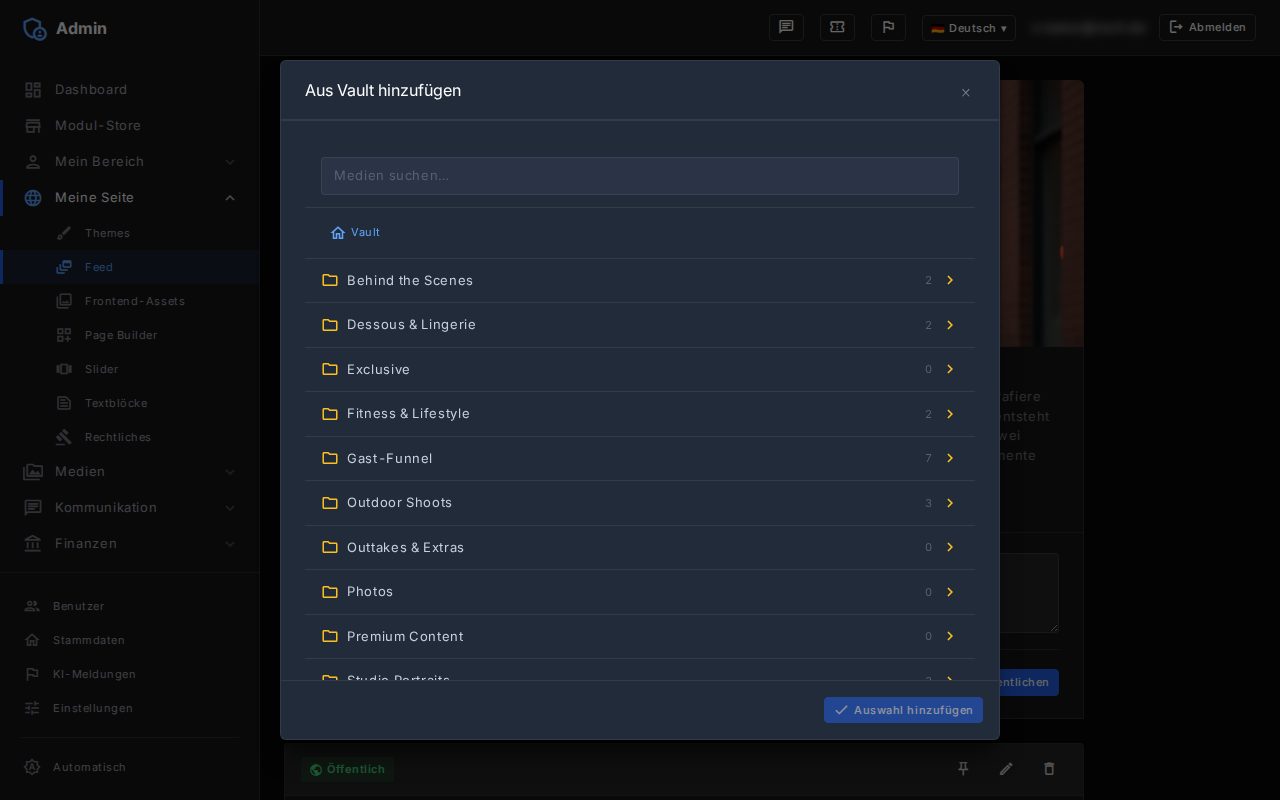1280x800 pixels.
Task: Expand the Finanzen sidebar section
Action: (x=129, y=544)
